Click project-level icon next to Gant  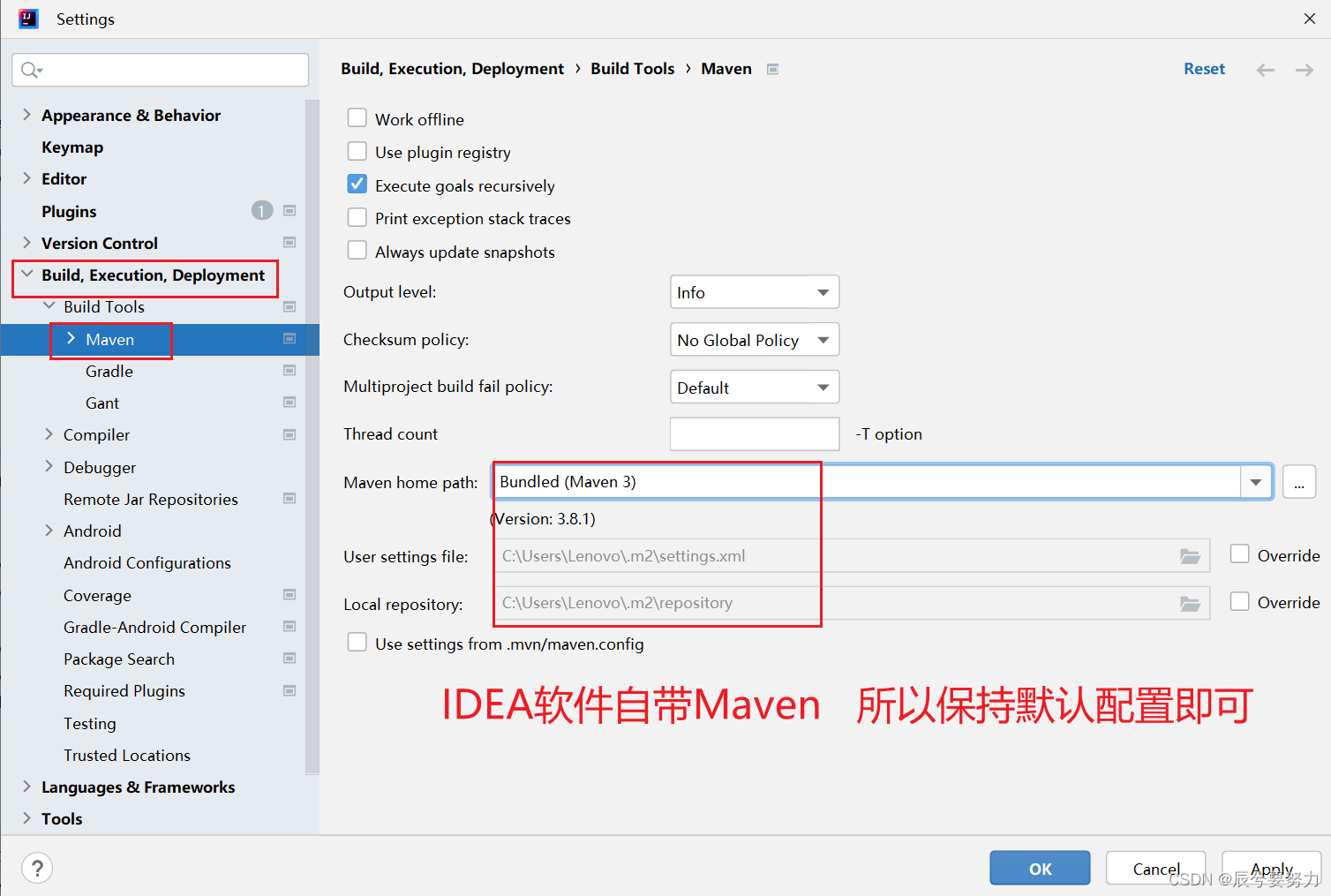pos(290,402)
